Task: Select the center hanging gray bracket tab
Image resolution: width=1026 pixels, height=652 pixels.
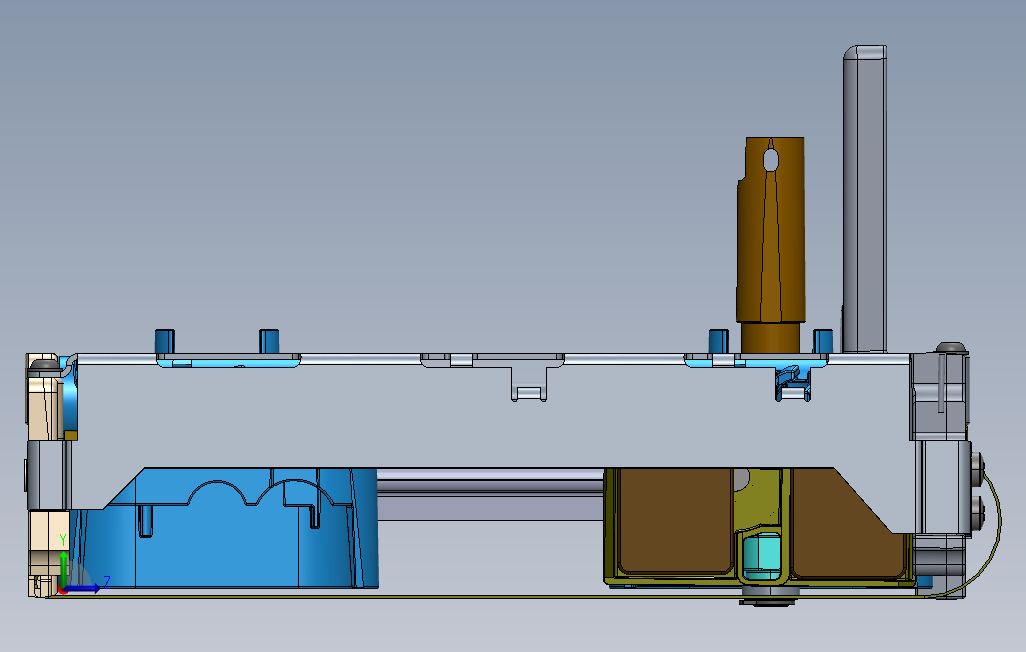Action: (x=529, y=384)
